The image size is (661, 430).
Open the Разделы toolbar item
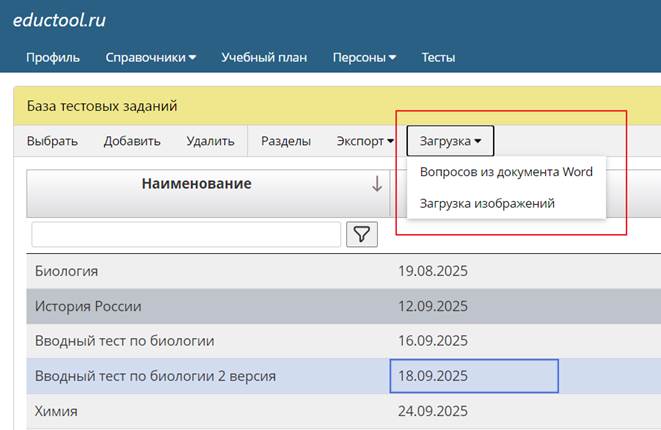tap(285, 141)
